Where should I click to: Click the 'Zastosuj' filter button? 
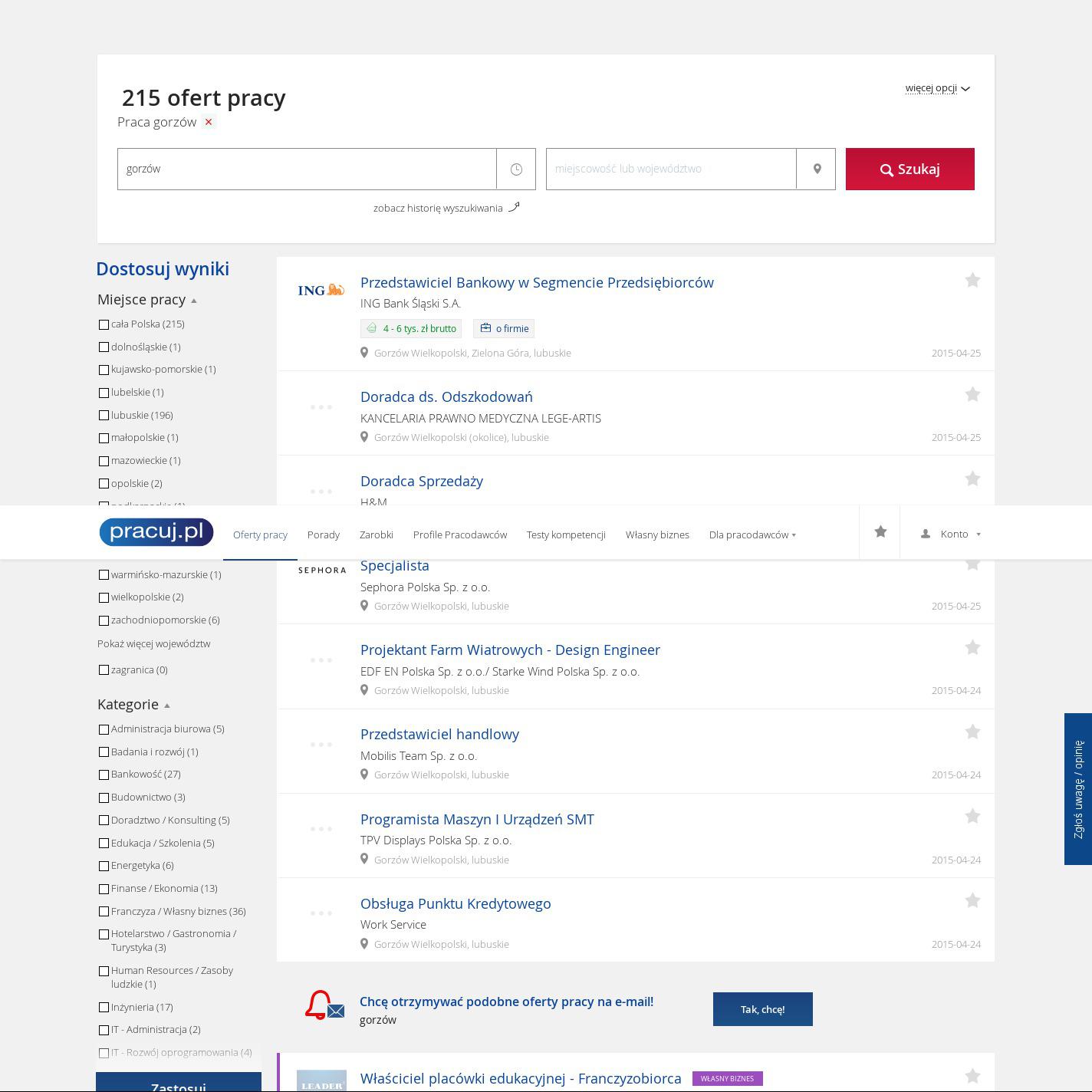(x=179, y=1083)
